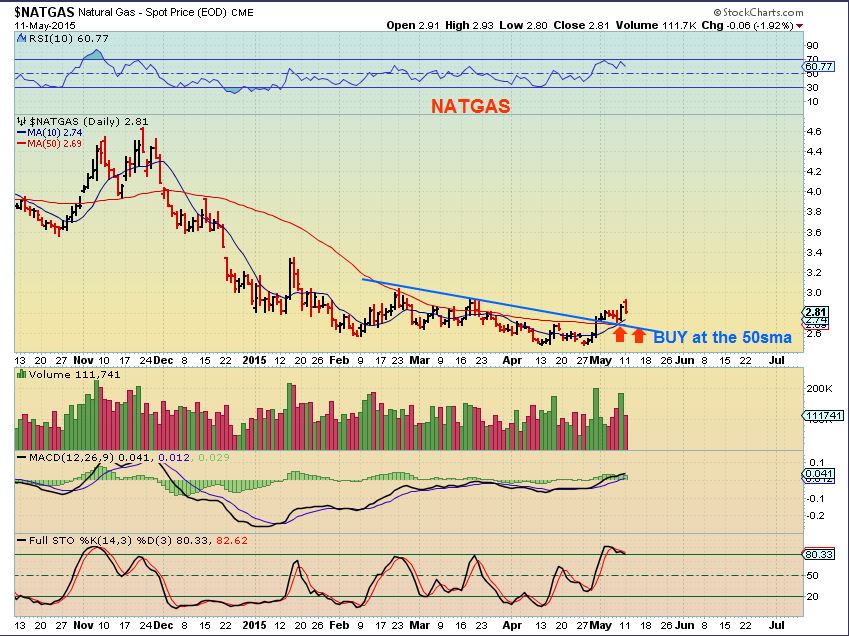The image size is (849, 636).
Task: Click the 'BUY at the 50sma' note
Action: coord(722,337)
